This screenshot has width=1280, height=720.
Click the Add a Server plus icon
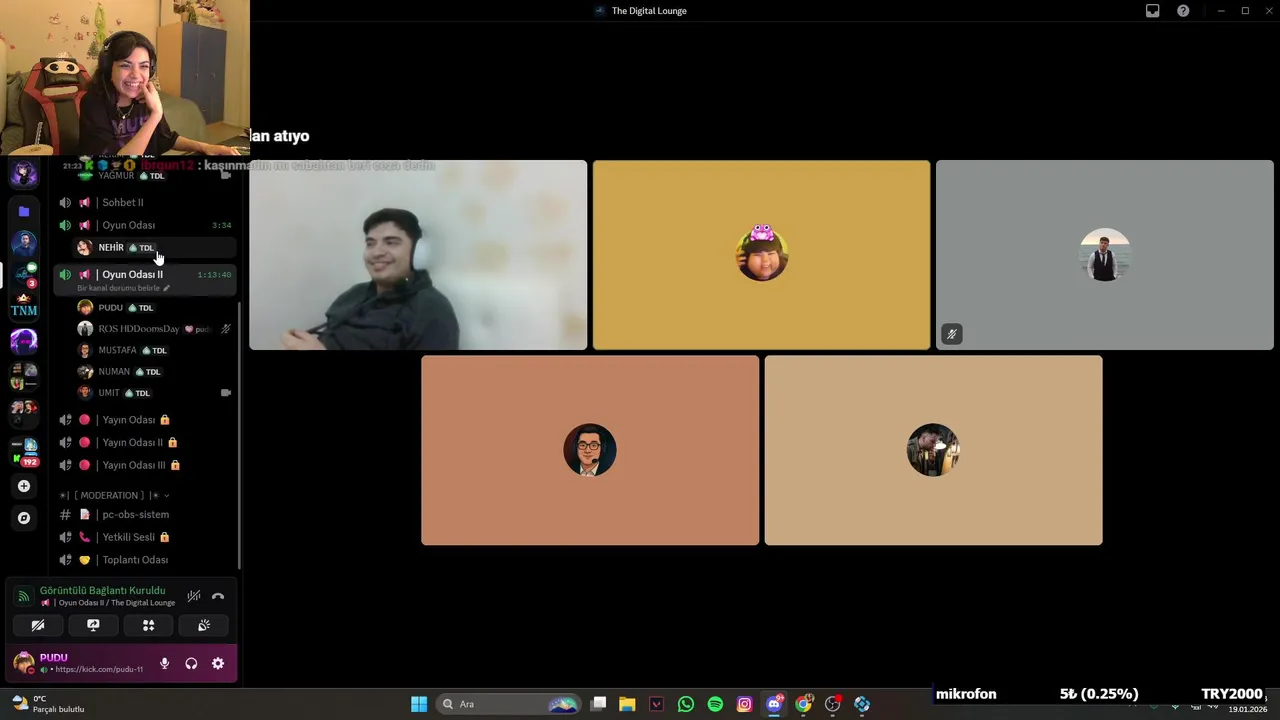[24, 486]
